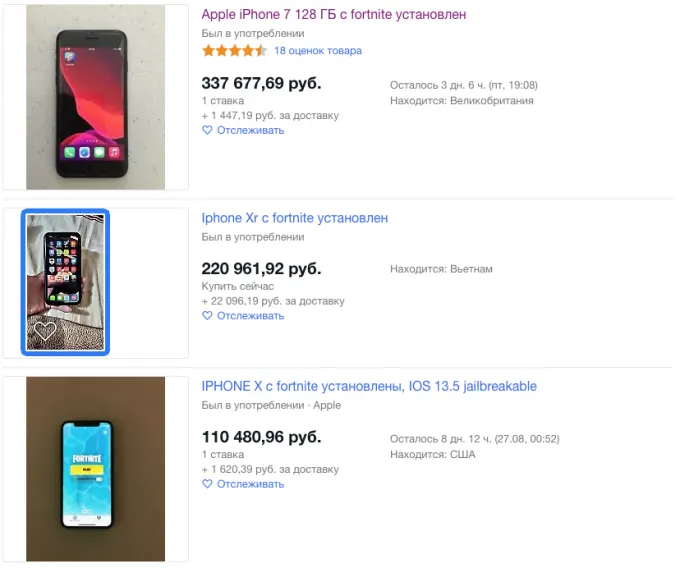Click the heart icon beside iPhone 7 Отслеживать
The image size is (680, 568).
[207, 130]
